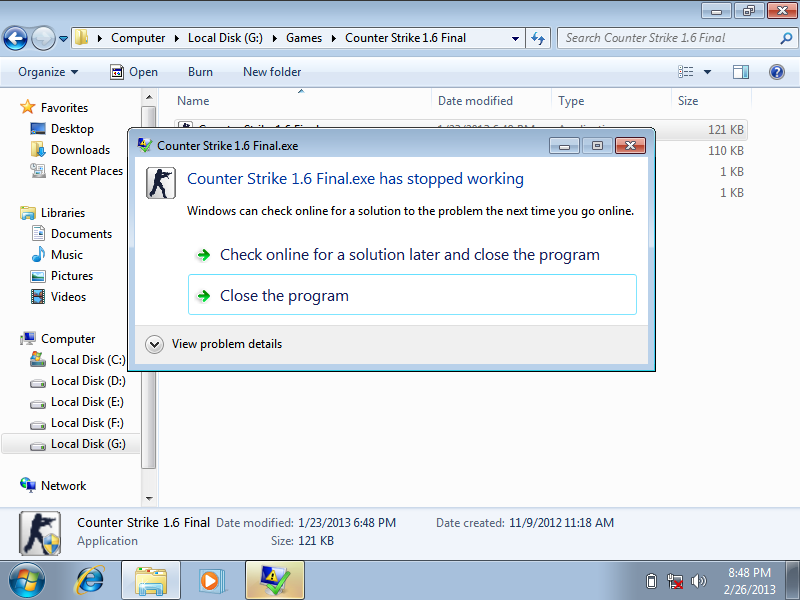Click the volume speaker tray icon
Image resolution: width=800 pixels, height=600 pixels.
699,580
